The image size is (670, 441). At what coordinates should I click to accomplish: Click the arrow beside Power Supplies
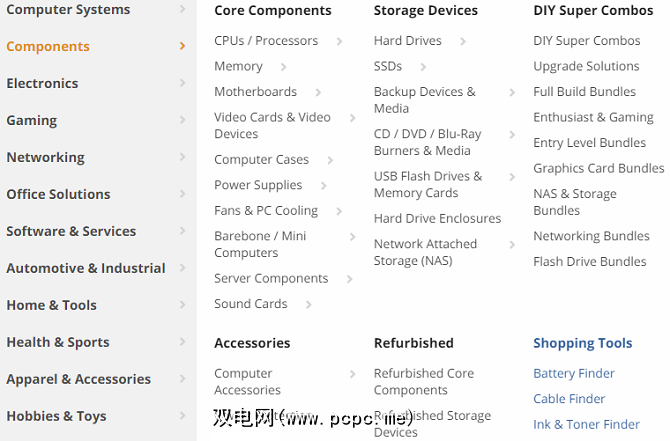tap(324, 185)
